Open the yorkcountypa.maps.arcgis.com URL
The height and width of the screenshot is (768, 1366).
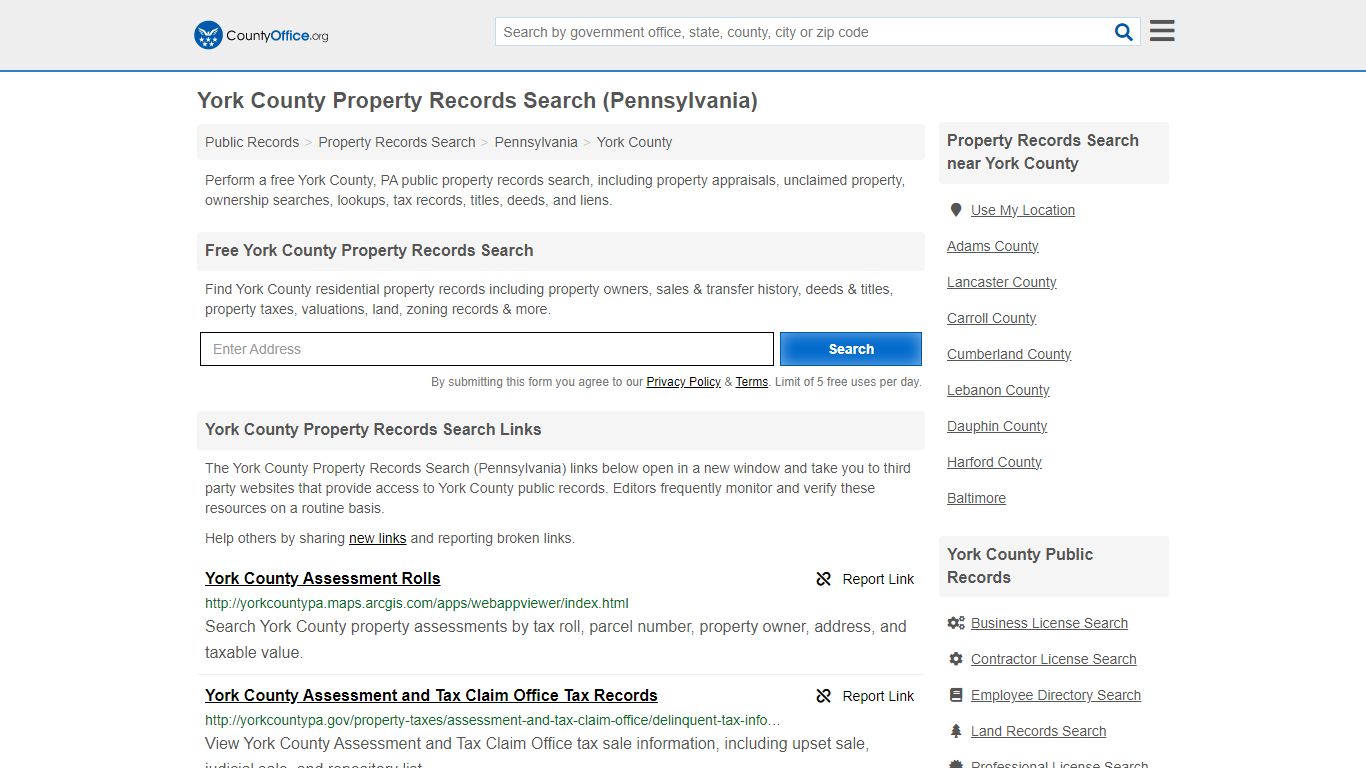pyautogui.click(x=417, y=603)
